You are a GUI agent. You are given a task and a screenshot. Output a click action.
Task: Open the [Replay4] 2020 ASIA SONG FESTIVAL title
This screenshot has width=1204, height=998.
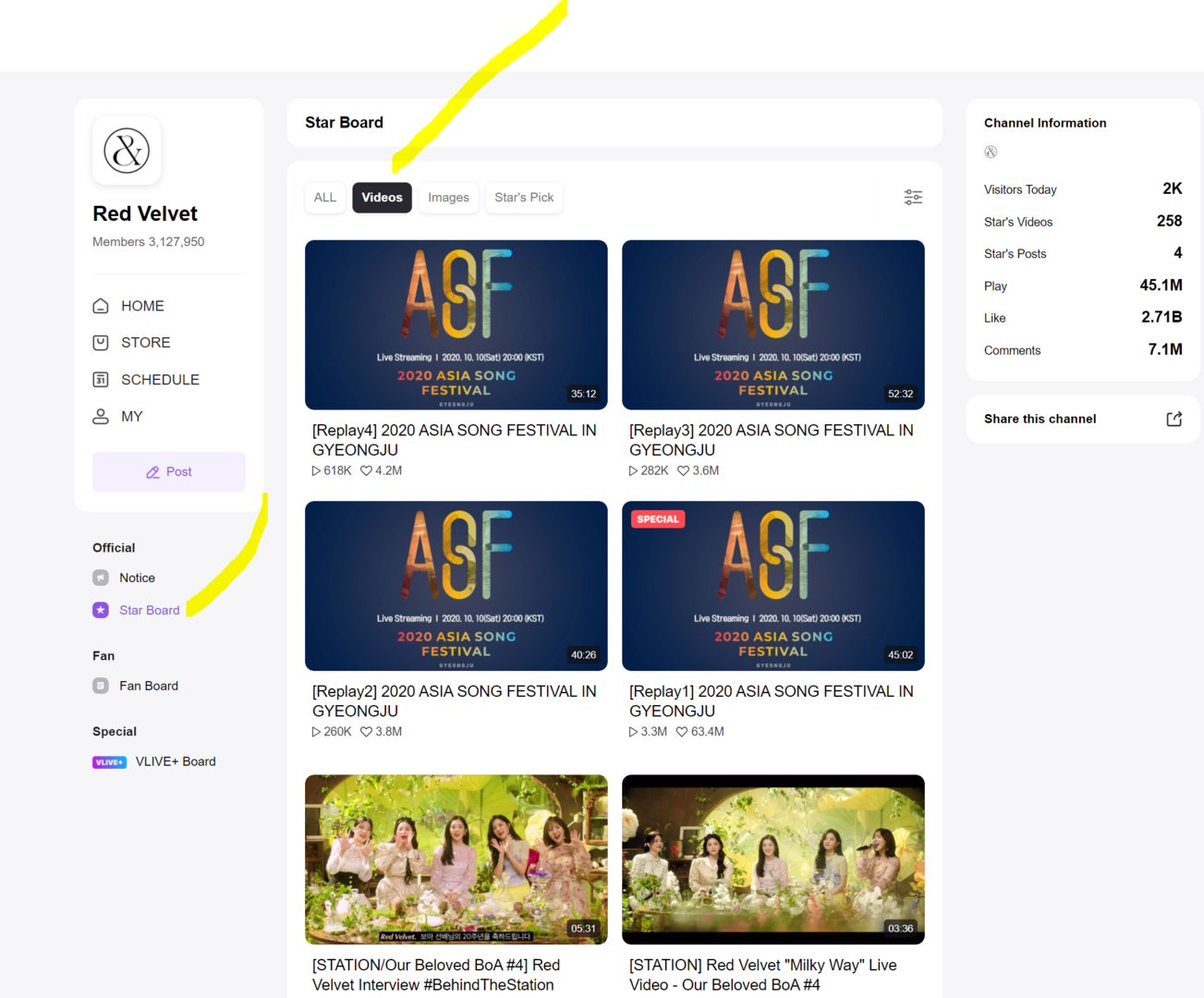(455, 440)
